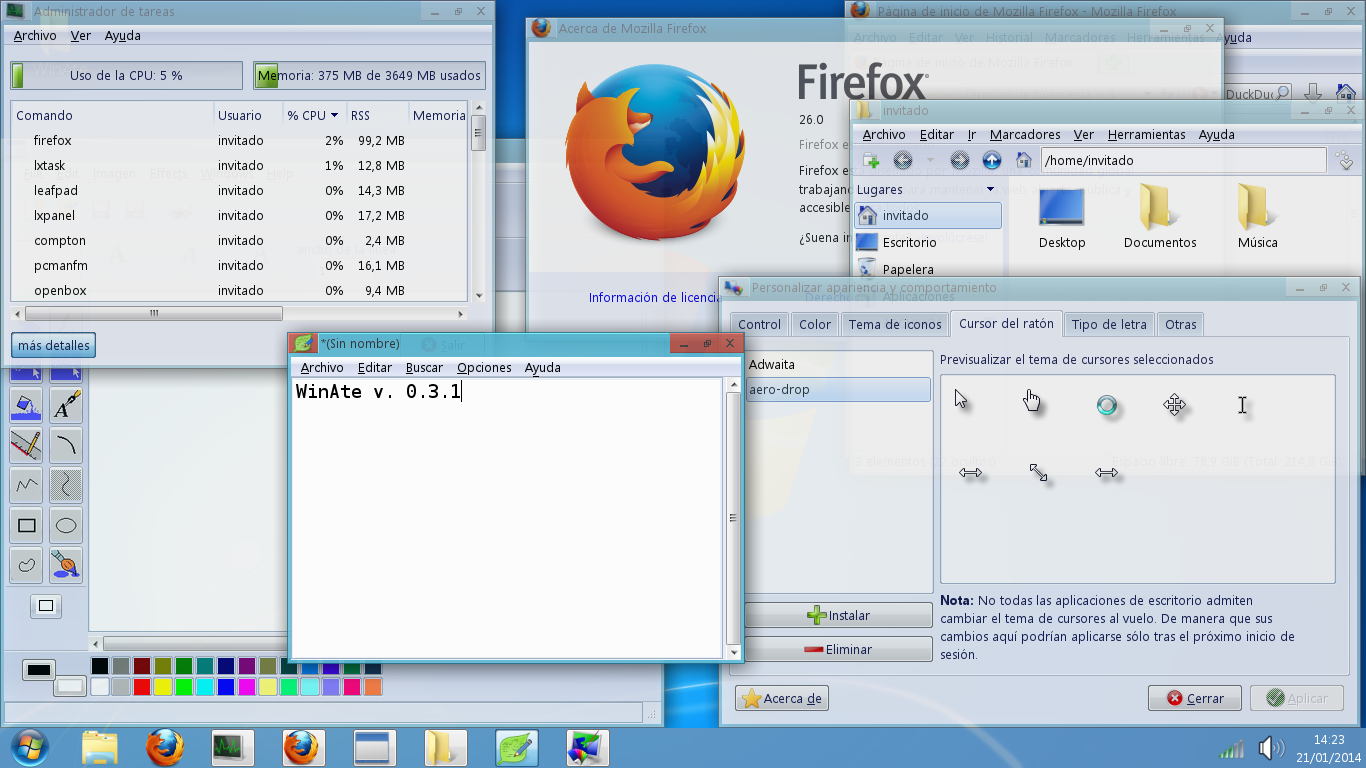
Task: Select the aero-drop cursor theme
Action: (838, 390)
